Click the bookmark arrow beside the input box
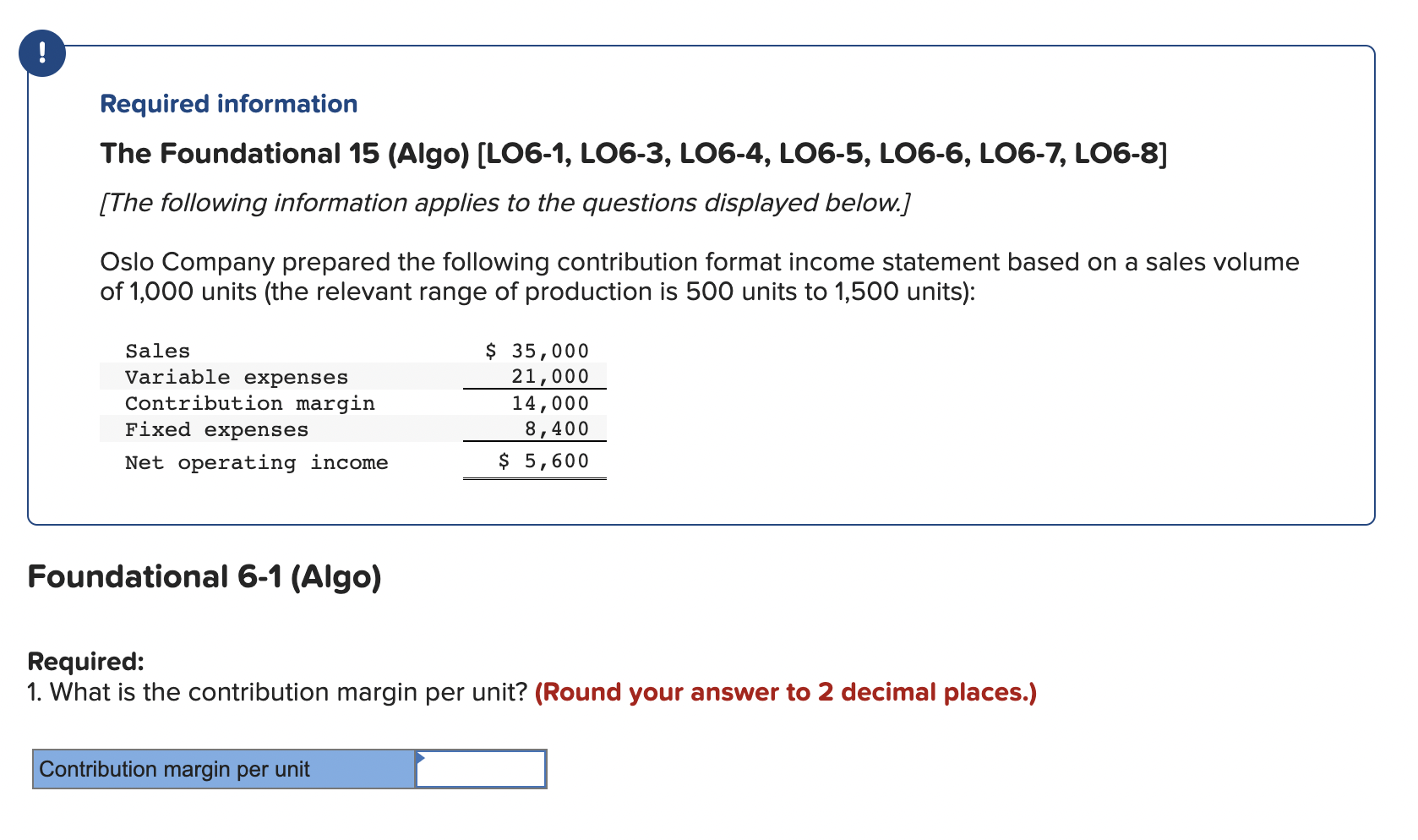 pos(419,757)
